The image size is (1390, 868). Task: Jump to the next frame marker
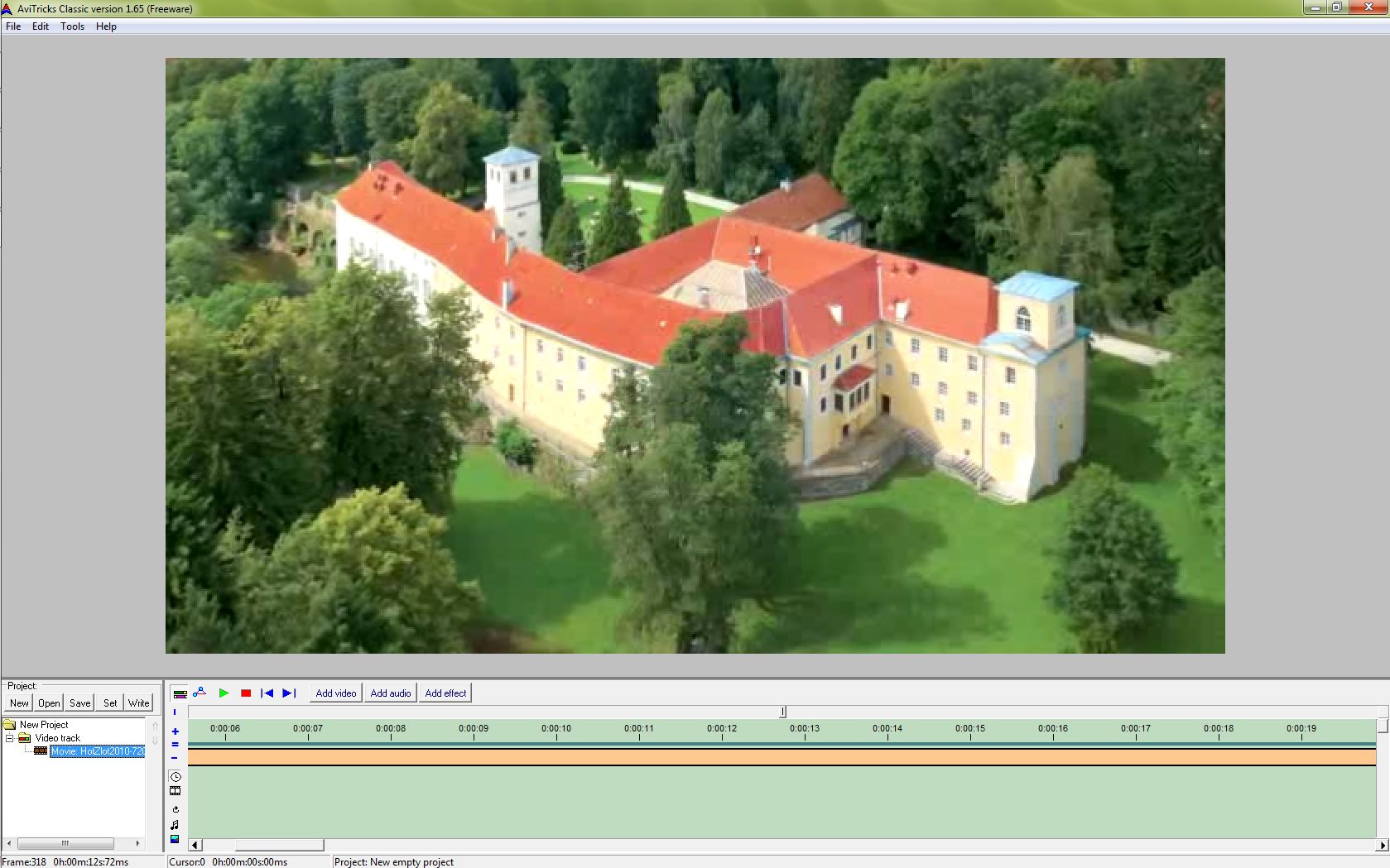click(x=289, y=693)
